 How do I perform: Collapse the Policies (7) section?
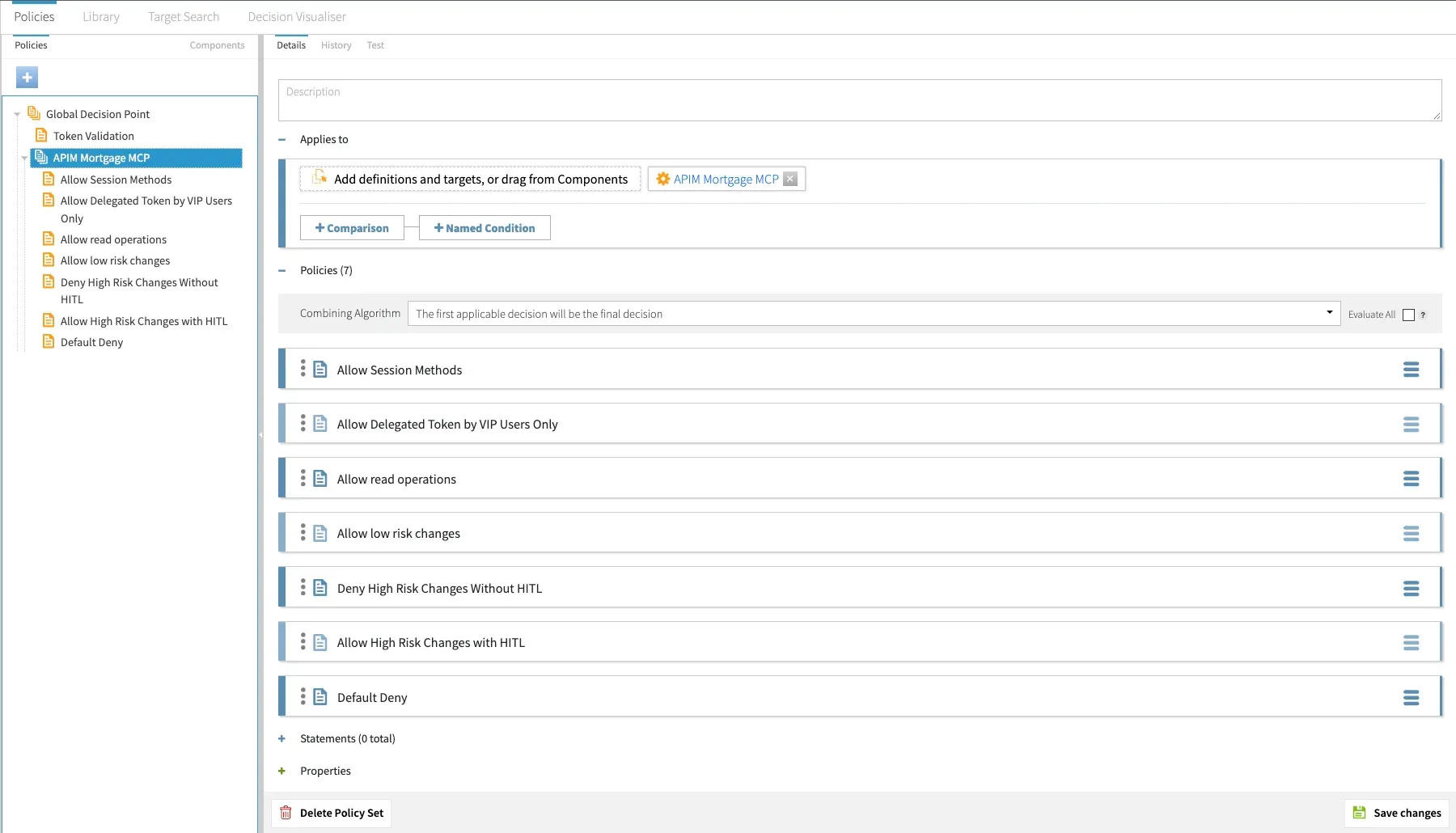pyautogui.click(x=282, y=271)
